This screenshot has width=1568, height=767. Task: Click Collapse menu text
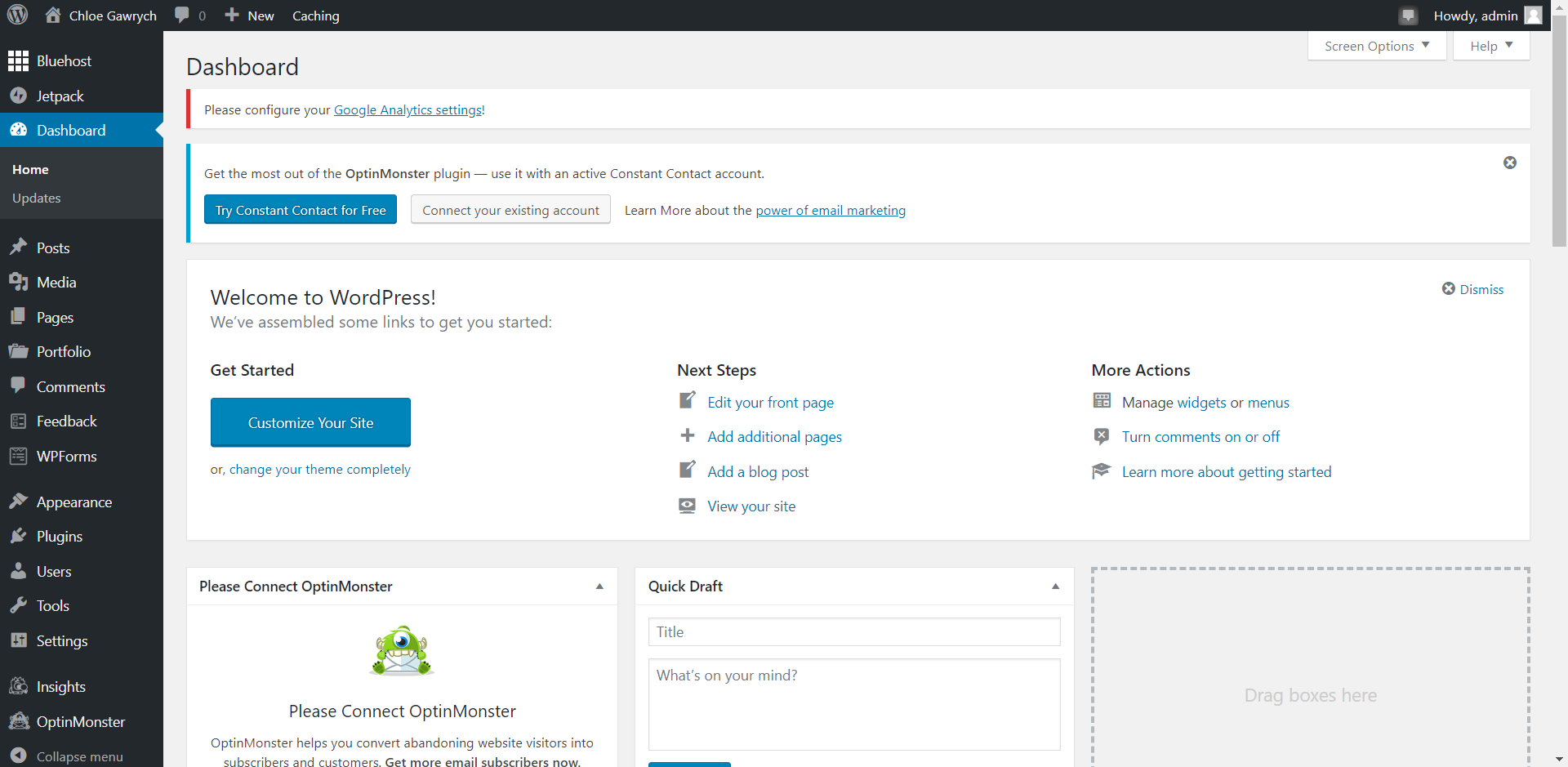click(80, 756)
